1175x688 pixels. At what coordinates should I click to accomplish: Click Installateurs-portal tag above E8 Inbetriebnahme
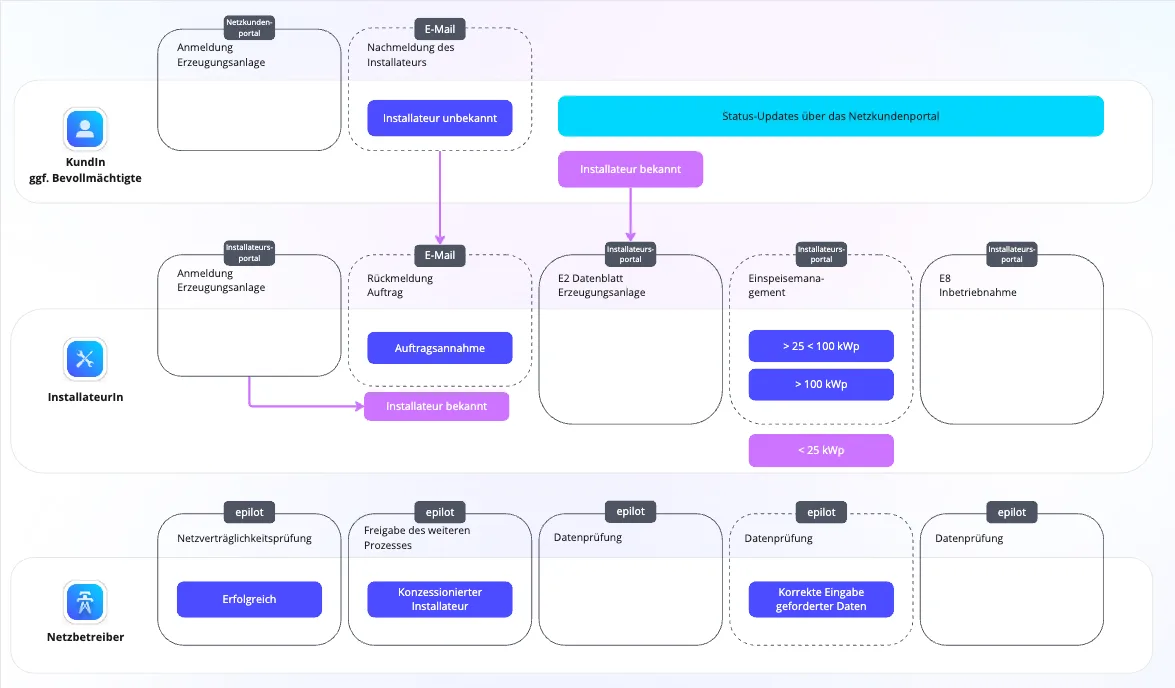pyautogui.click(x=1012, y=254)
